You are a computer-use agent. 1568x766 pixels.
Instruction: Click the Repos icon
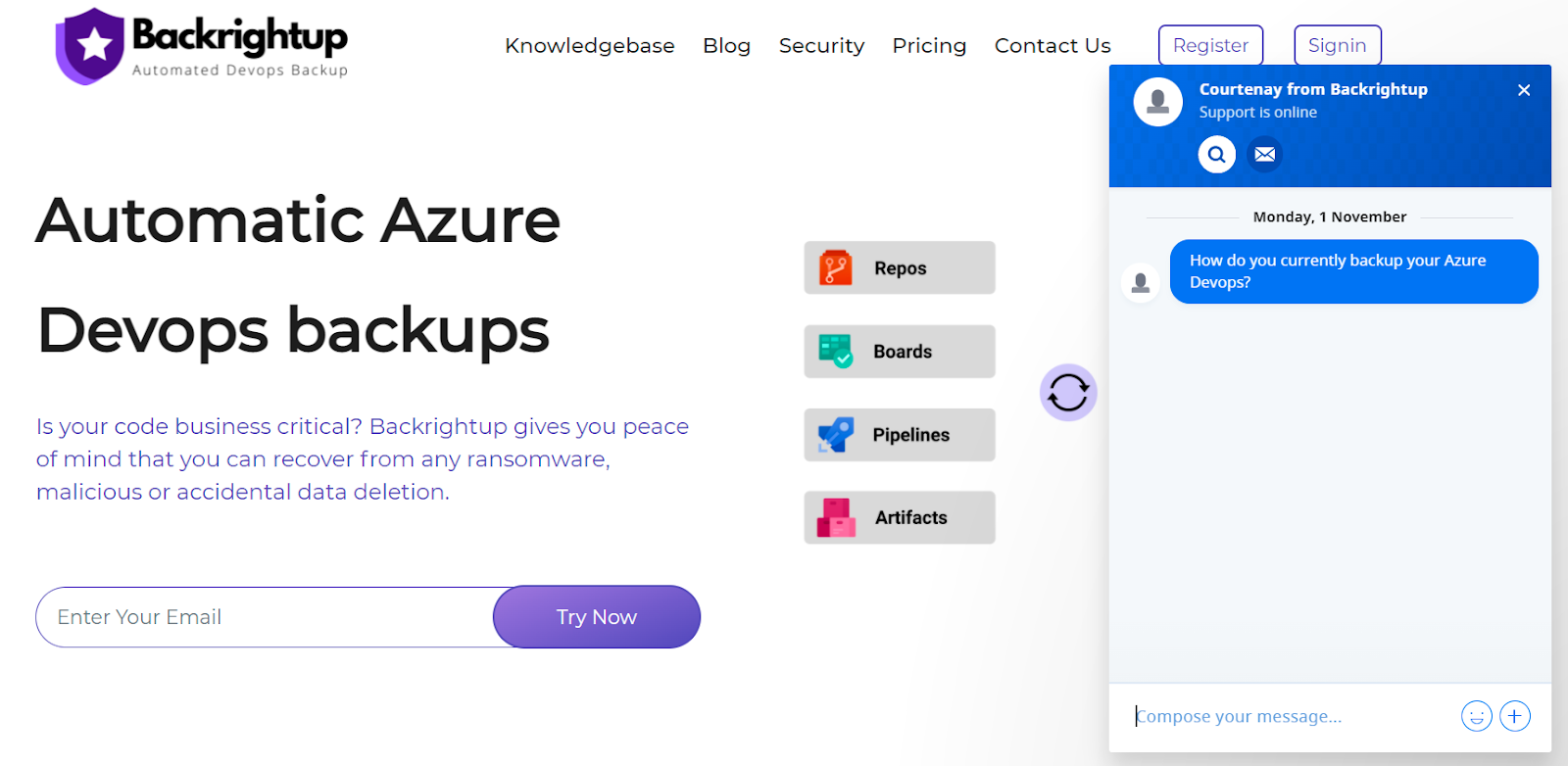click(836, 267)
